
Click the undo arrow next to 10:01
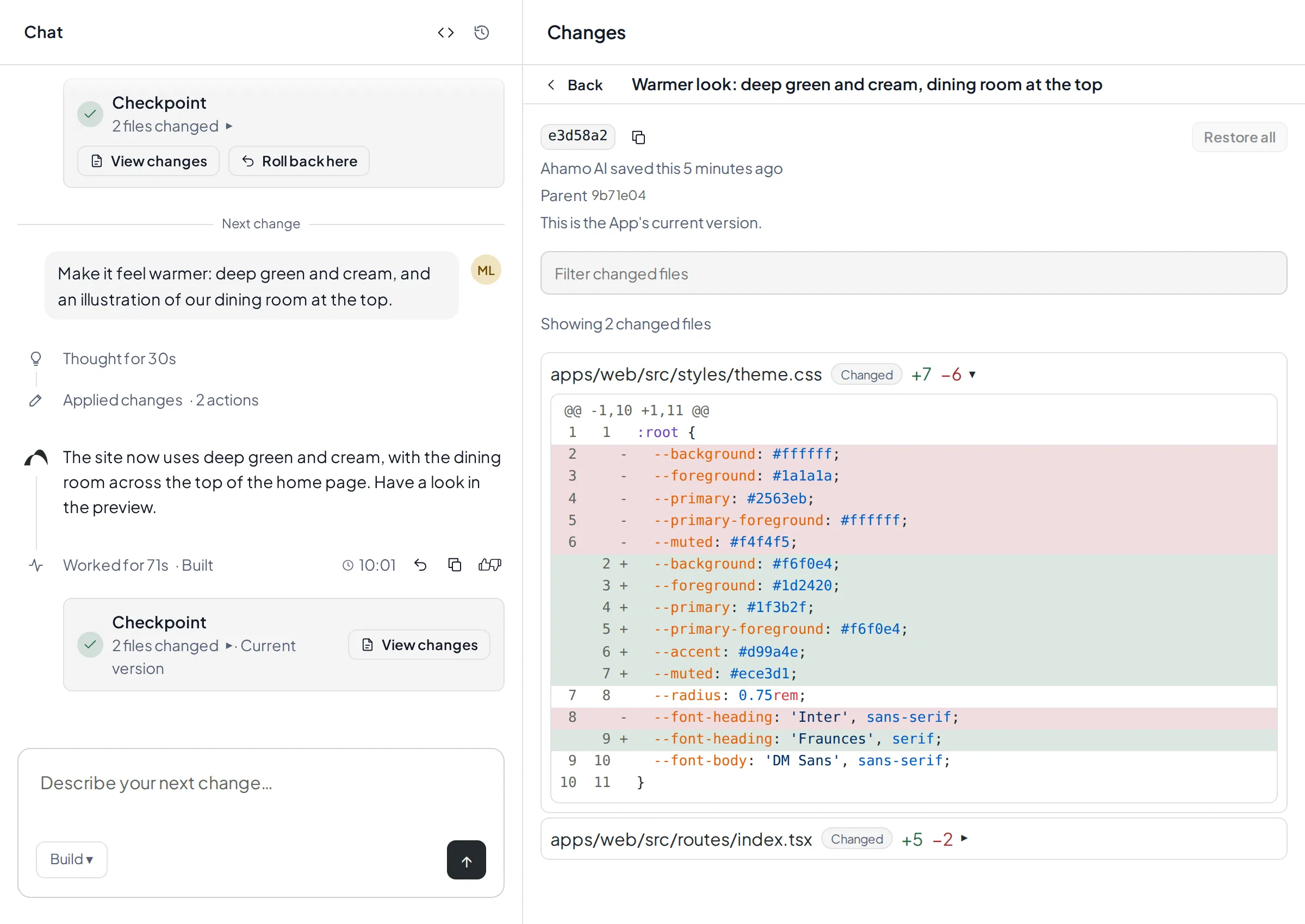pyautogui.click(x=420, y=565)
